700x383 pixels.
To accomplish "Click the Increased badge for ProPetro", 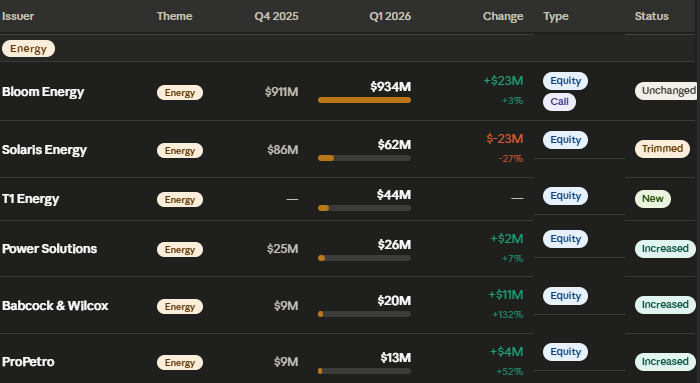I will (665, 362).
